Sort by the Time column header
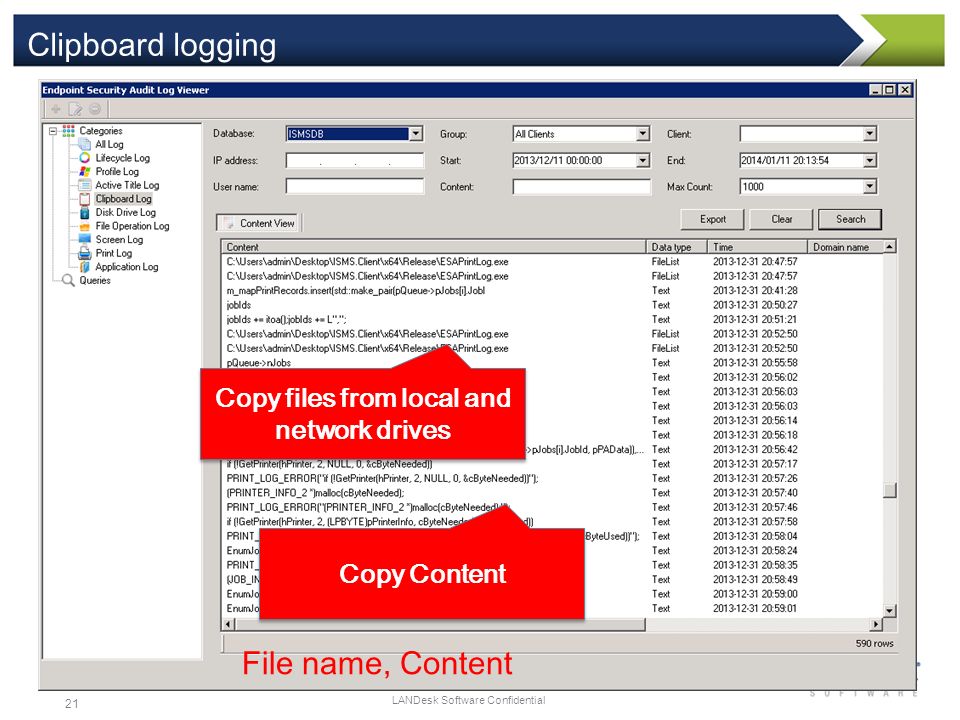 [757, 247]
